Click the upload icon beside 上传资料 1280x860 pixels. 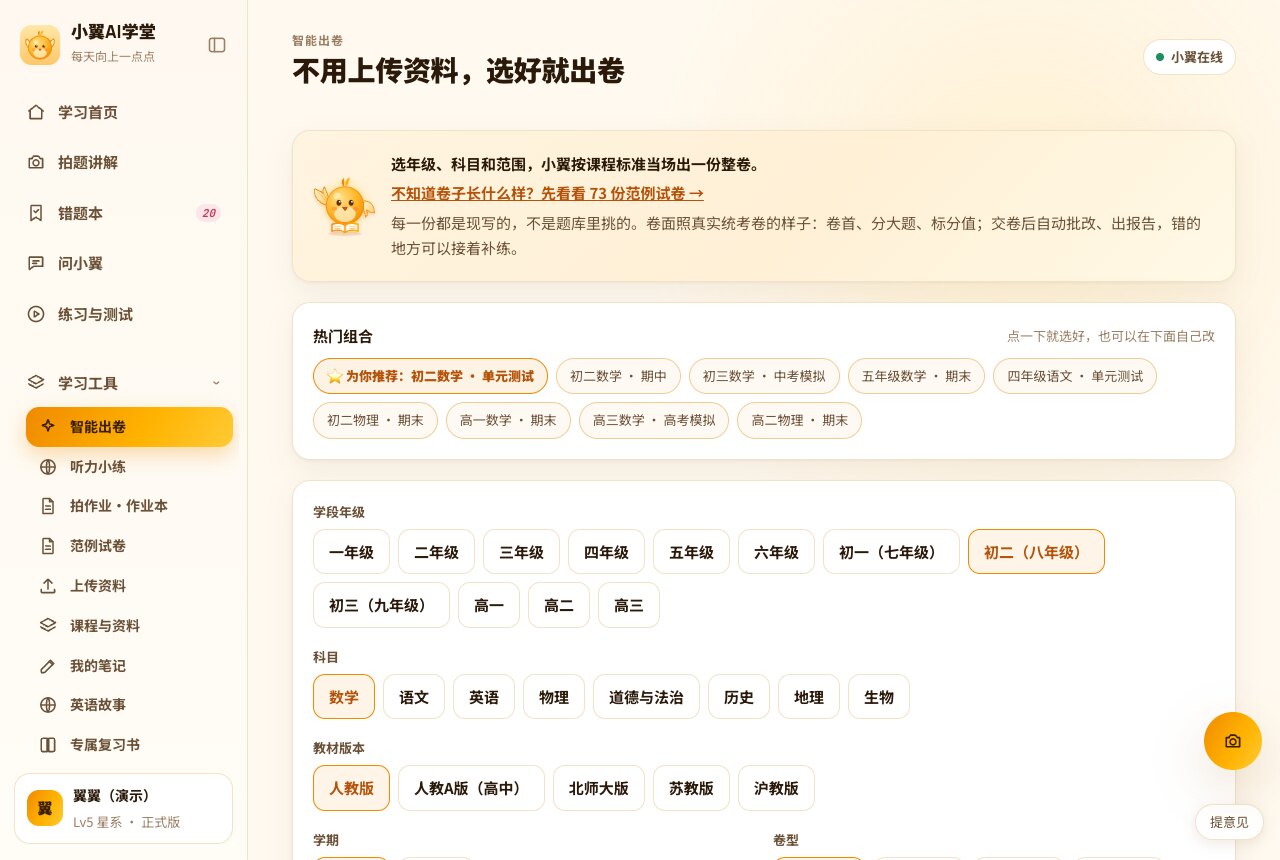(x=48, y=586)
